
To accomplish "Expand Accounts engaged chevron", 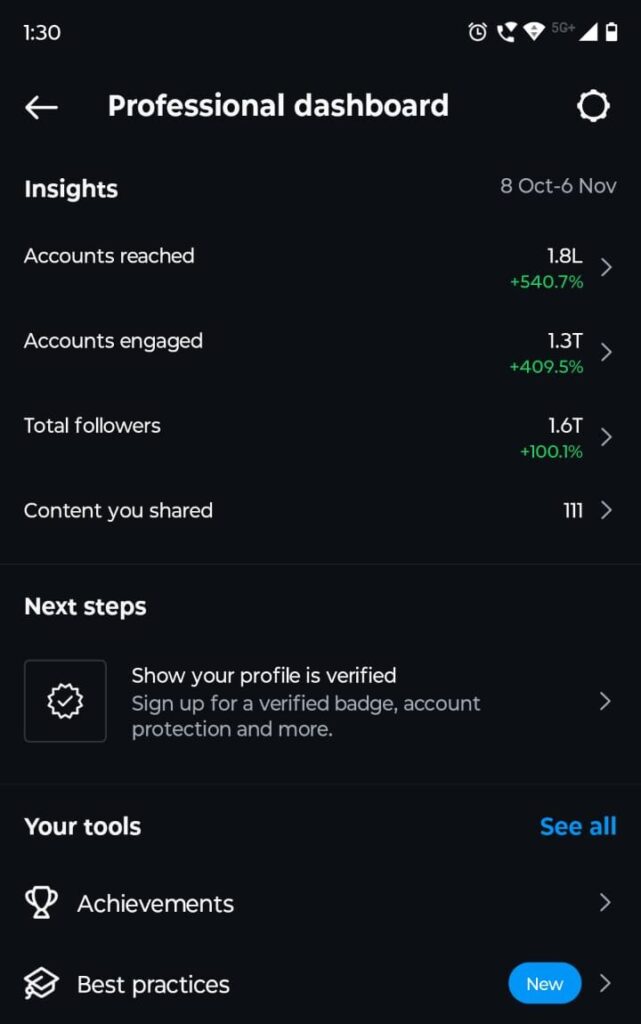I will pos(605,352).
